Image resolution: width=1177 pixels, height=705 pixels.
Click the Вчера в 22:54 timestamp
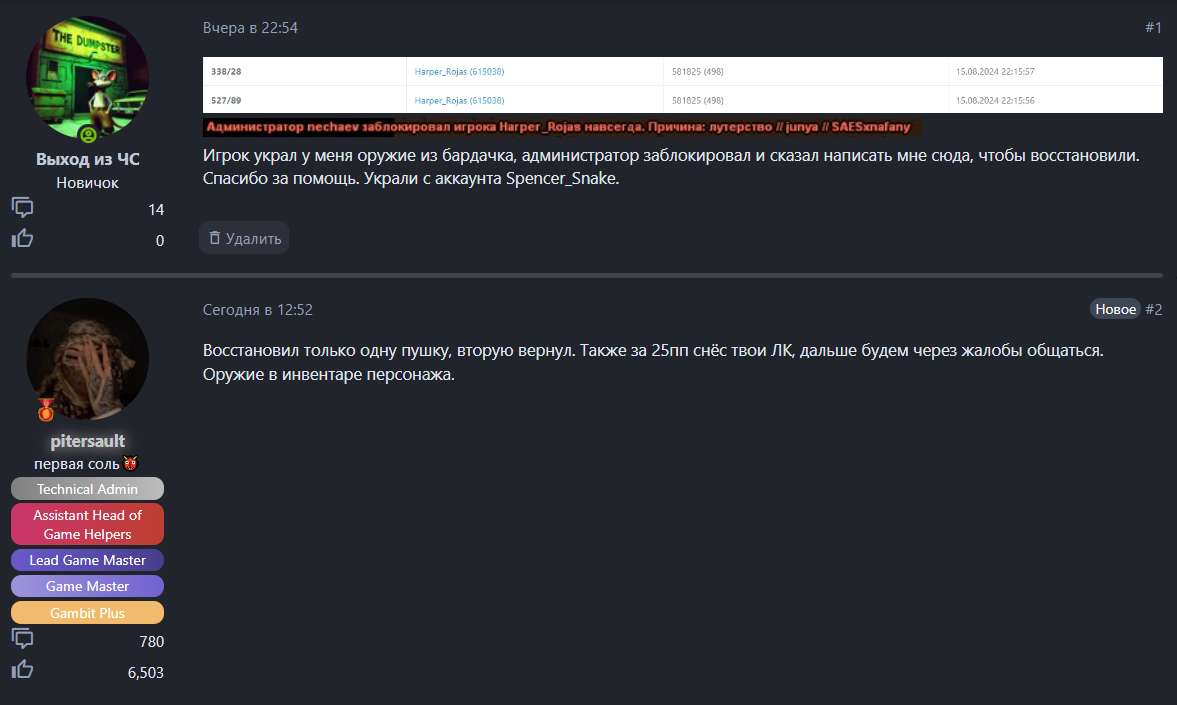pyautogui.click(x=250, y=28)
